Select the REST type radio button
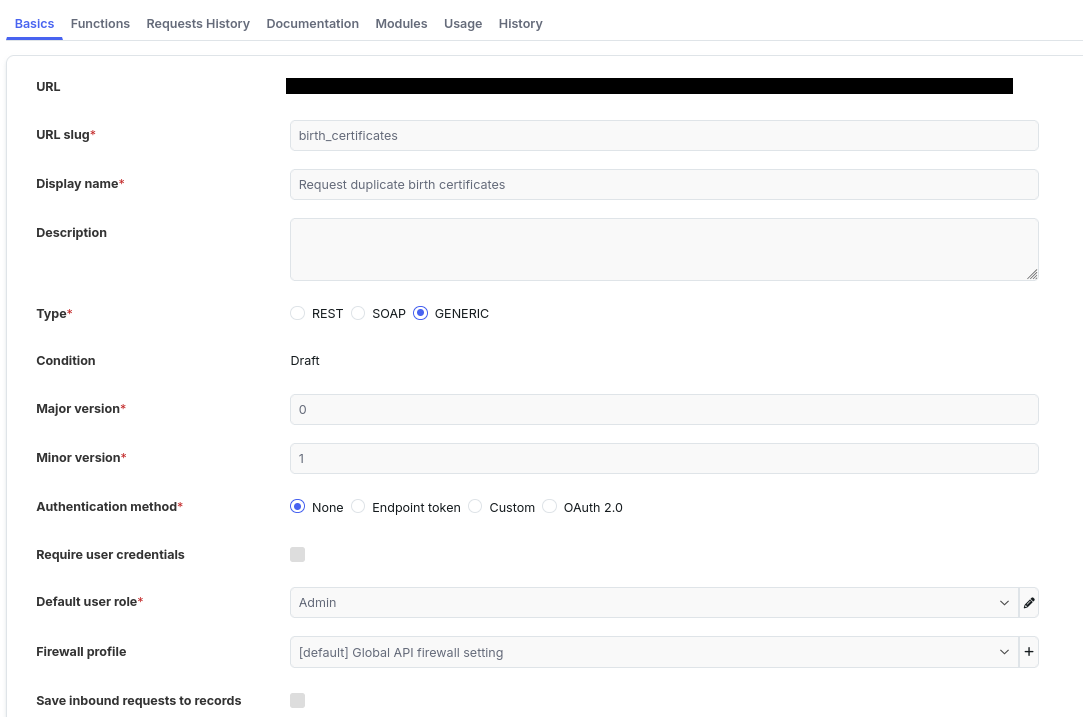The height and width of the screenshot is (717, 1084). (x=297, y=313)
